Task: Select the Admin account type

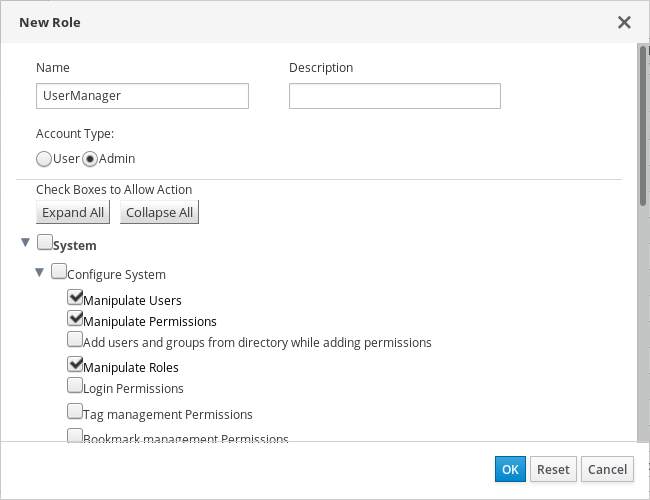Action: coord(89,159)
